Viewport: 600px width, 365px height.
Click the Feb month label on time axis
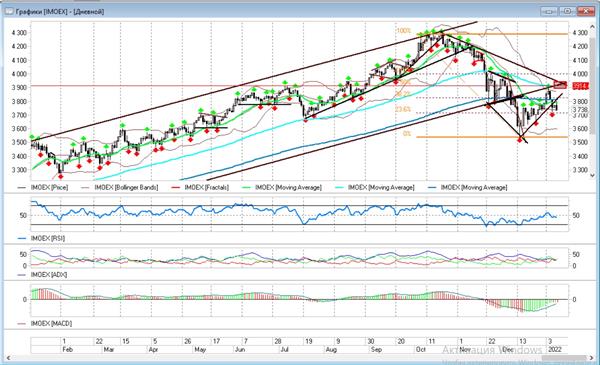coord(67,350)
